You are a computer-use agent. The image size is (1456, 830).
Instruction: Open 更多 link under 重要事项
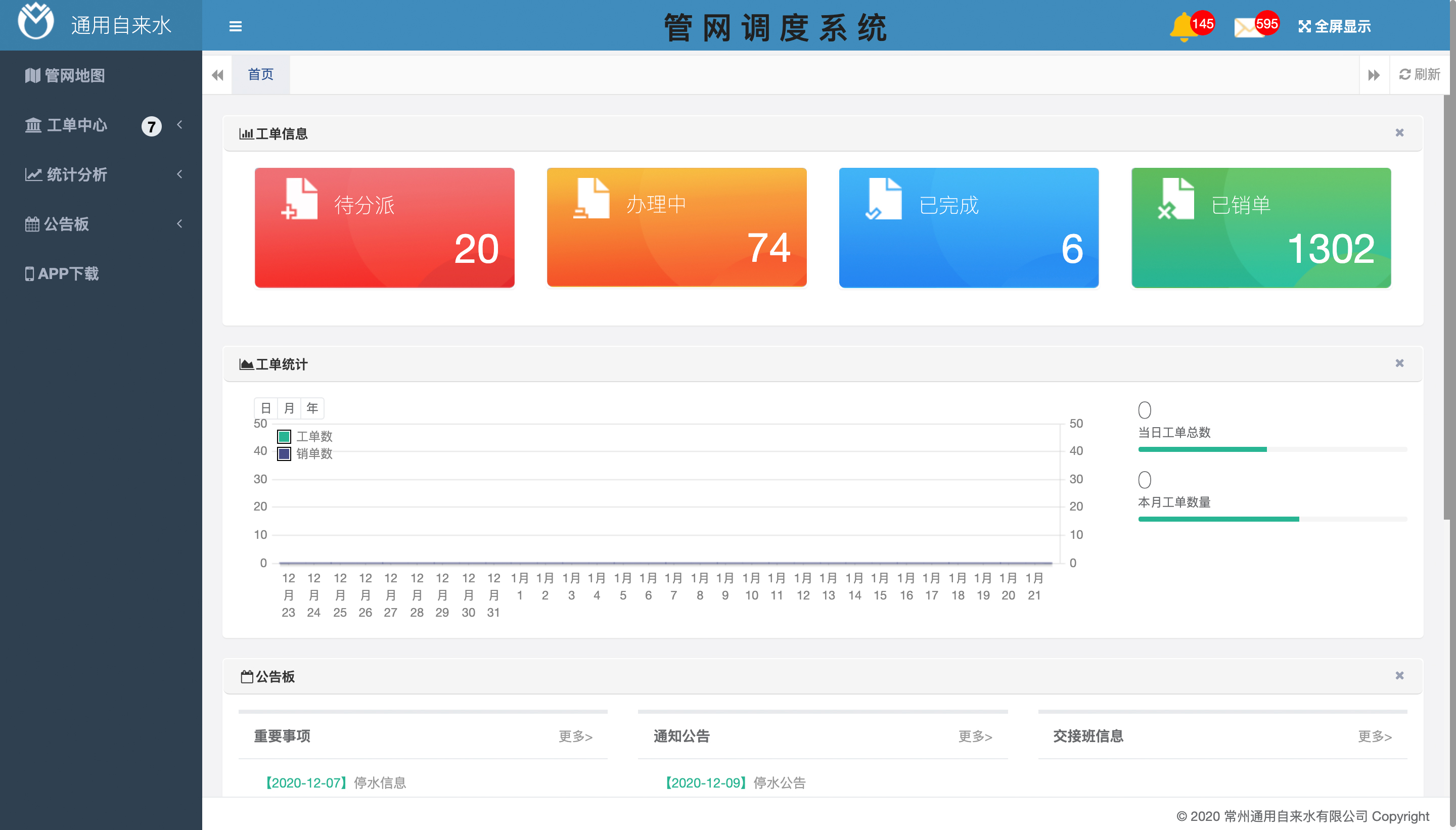(x=575, y=736)
